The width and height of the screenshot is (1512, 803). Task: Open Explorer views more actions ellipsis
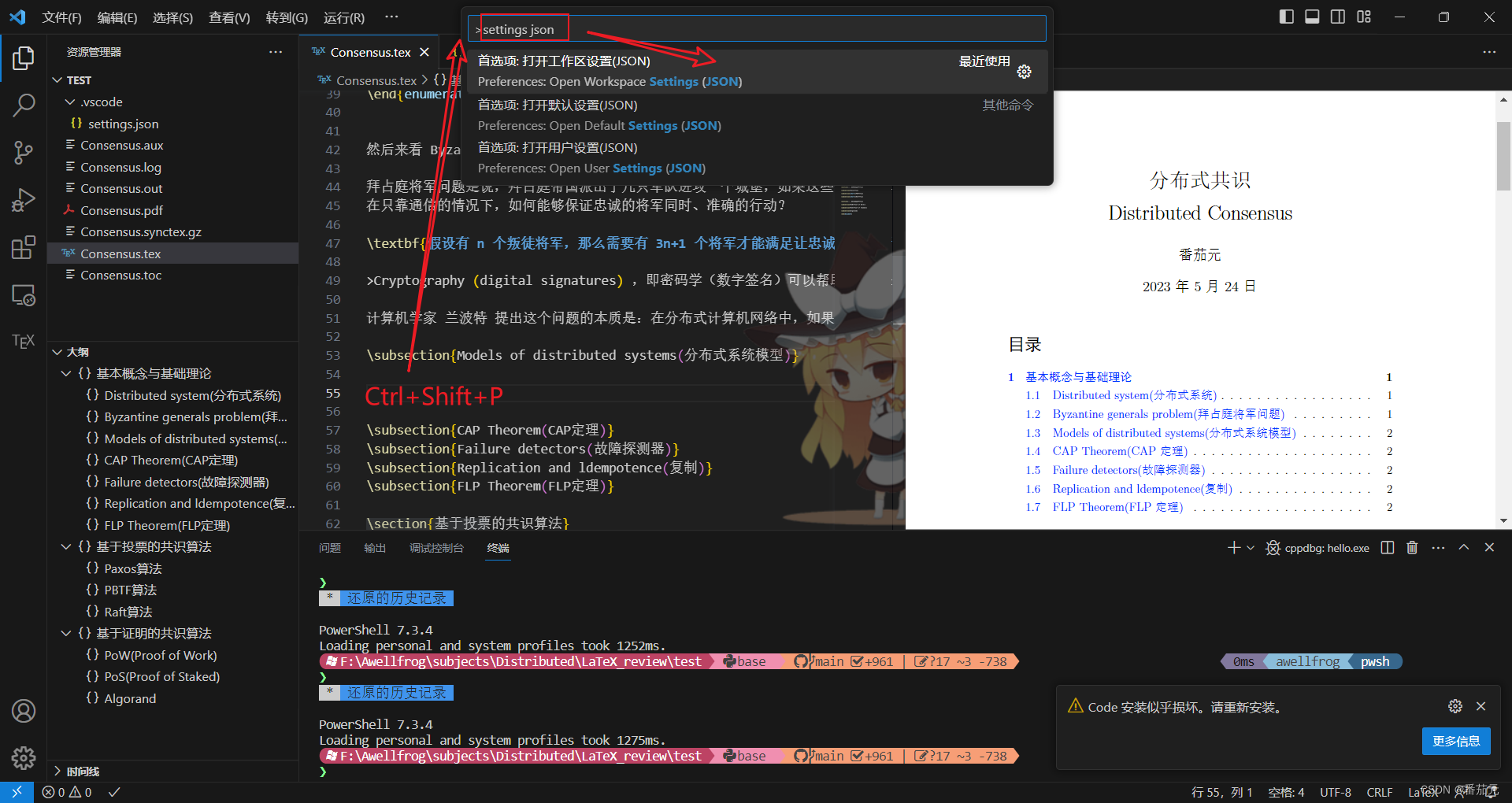276,52
